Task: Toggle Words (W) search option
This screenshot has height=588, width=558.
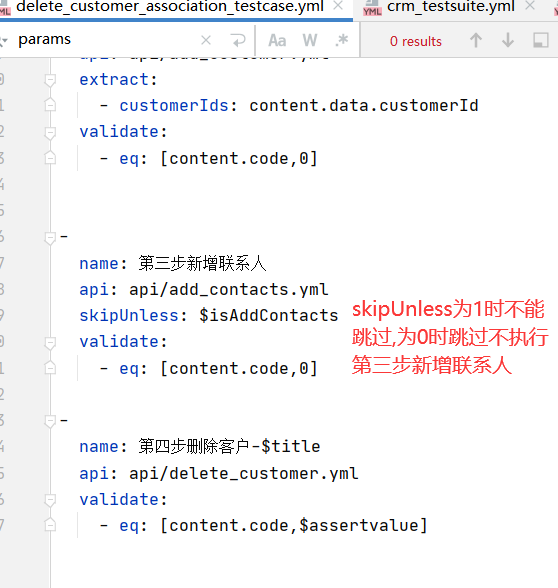Action: pos(310,40)
